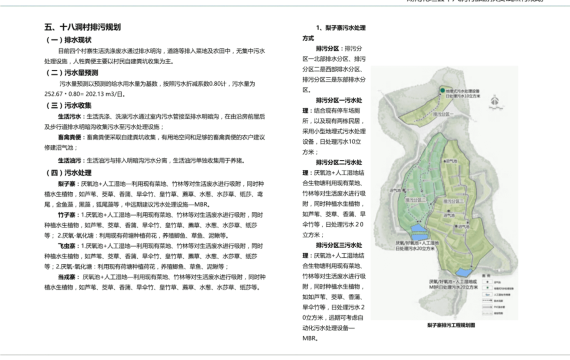Click the bold 竹子寨 paragraph label
The height and width of the screenshot is (360, 570).
tap(66, 215)
